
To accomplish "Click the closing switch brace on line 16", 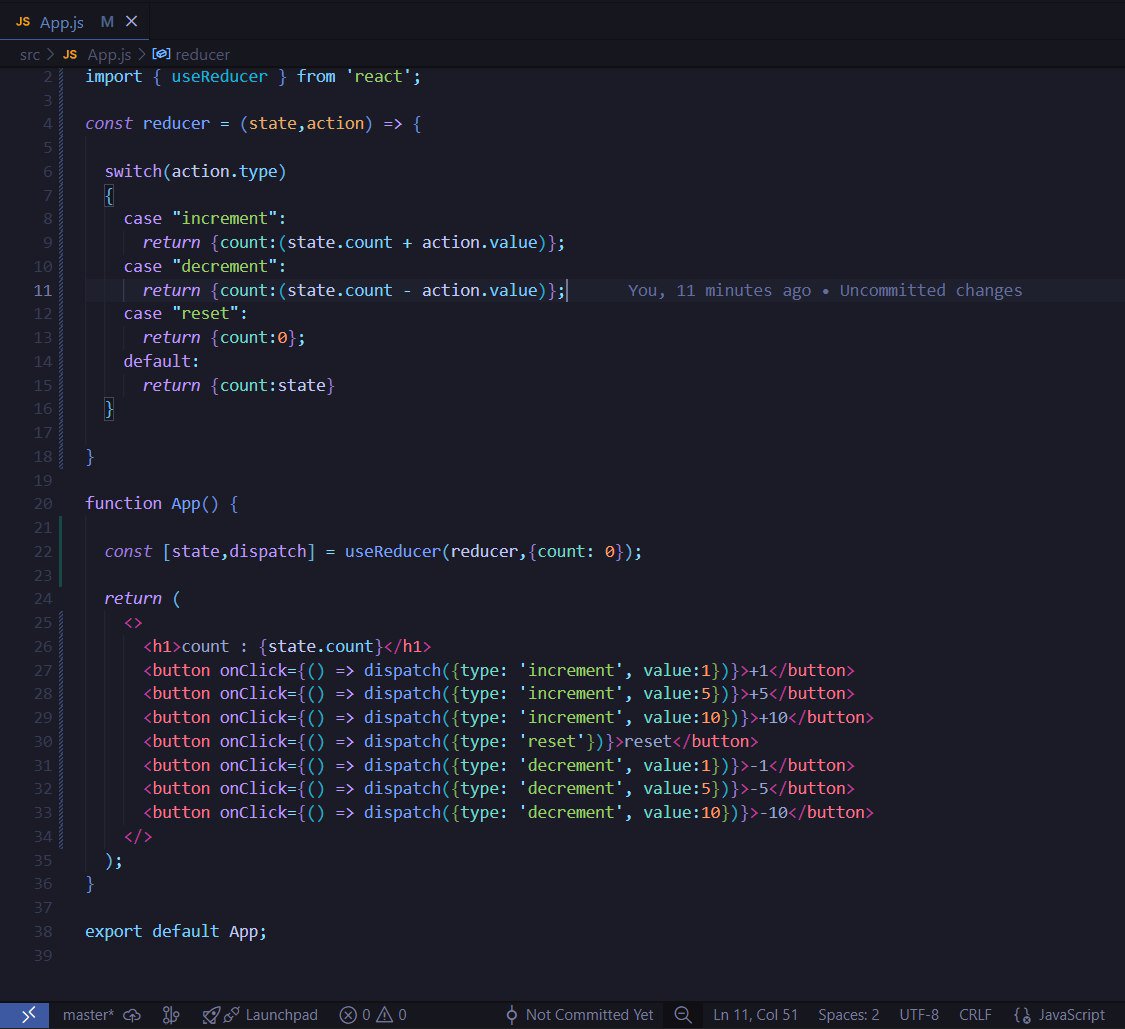I will pyautogui.click(x=109, y=409).
